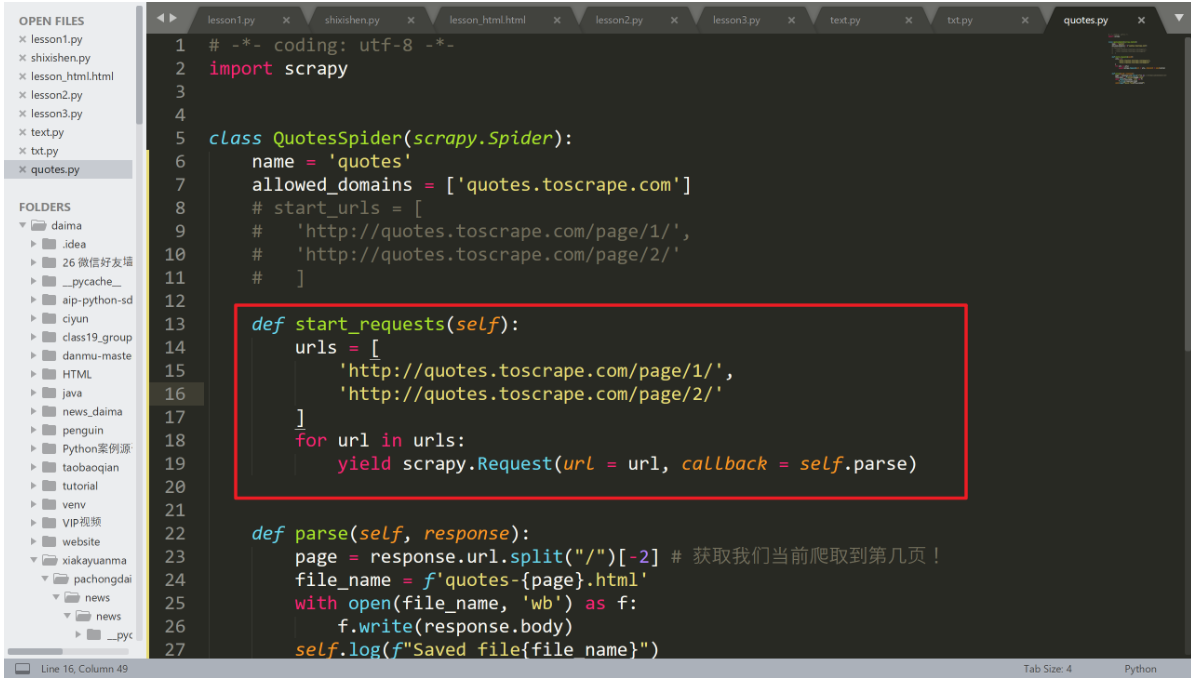Expand the .idea folder
The width and height of the screenshot is (1191, 678).
33,244
